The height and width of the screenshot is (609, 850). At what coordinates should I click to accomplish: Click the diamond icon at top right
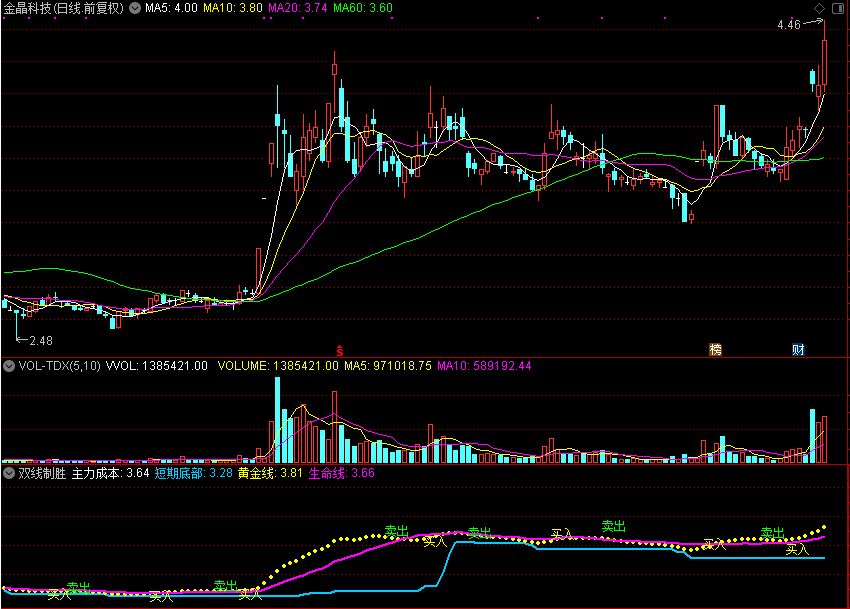[x=819, y=8]
